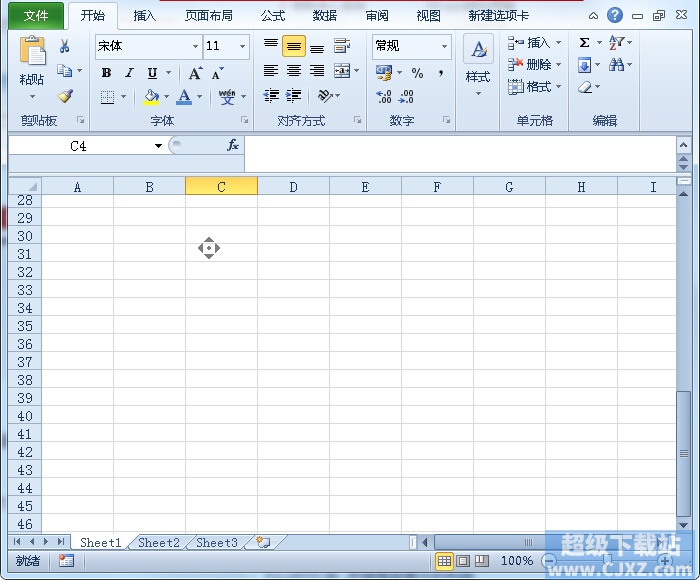Click the Fill down icon
The width and height of the screenshot is (700, 580).
584,65
